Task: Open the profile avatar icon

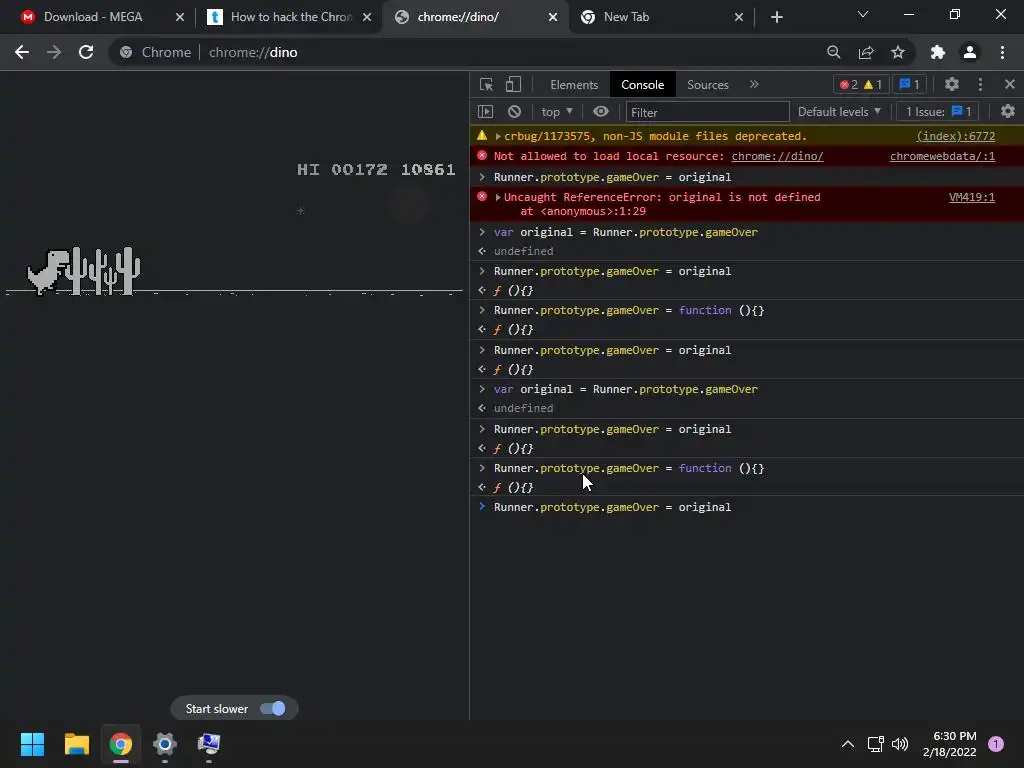Action: [x=970, y=52]
